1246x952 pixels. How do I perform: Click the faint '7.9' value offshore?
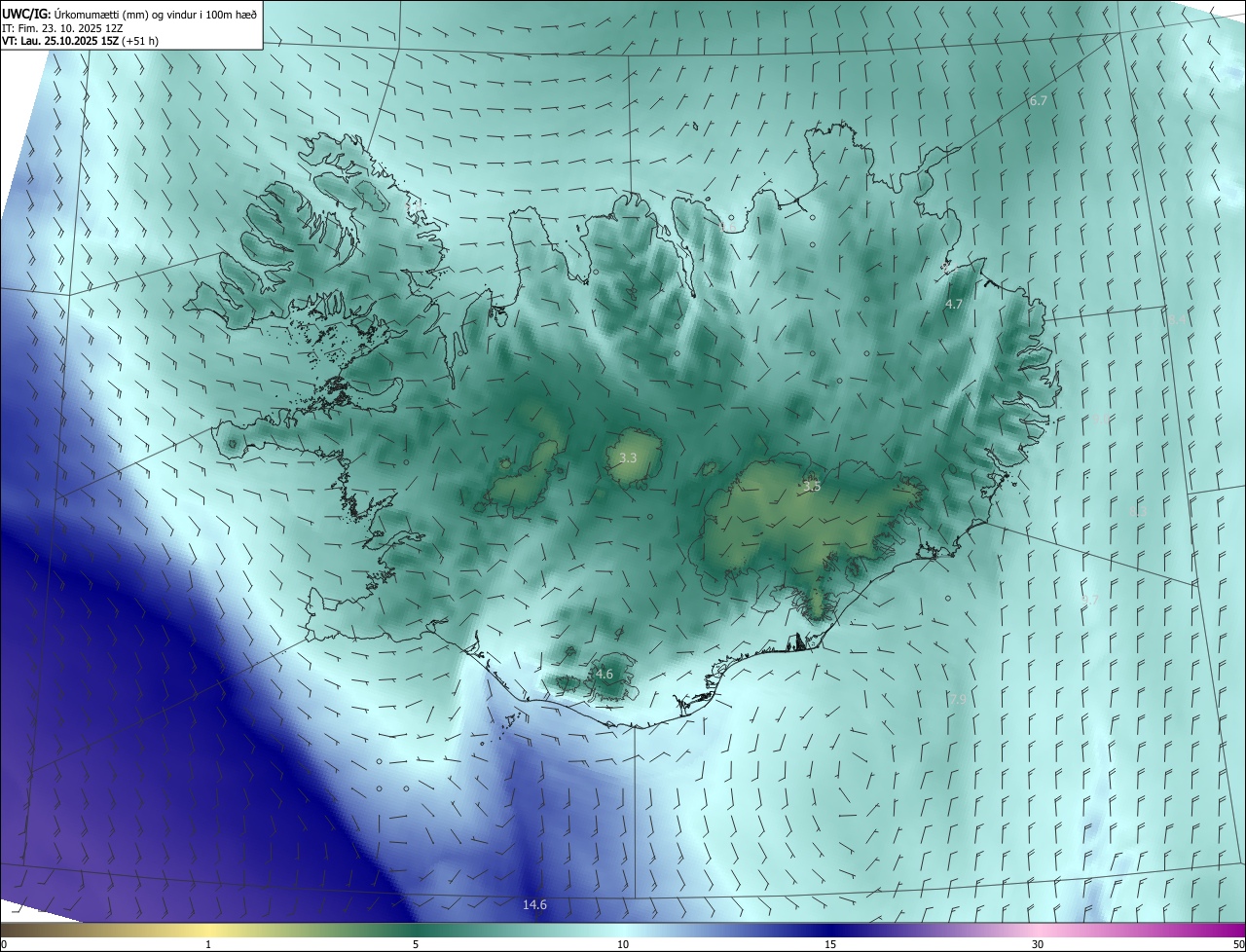[957, 699]
